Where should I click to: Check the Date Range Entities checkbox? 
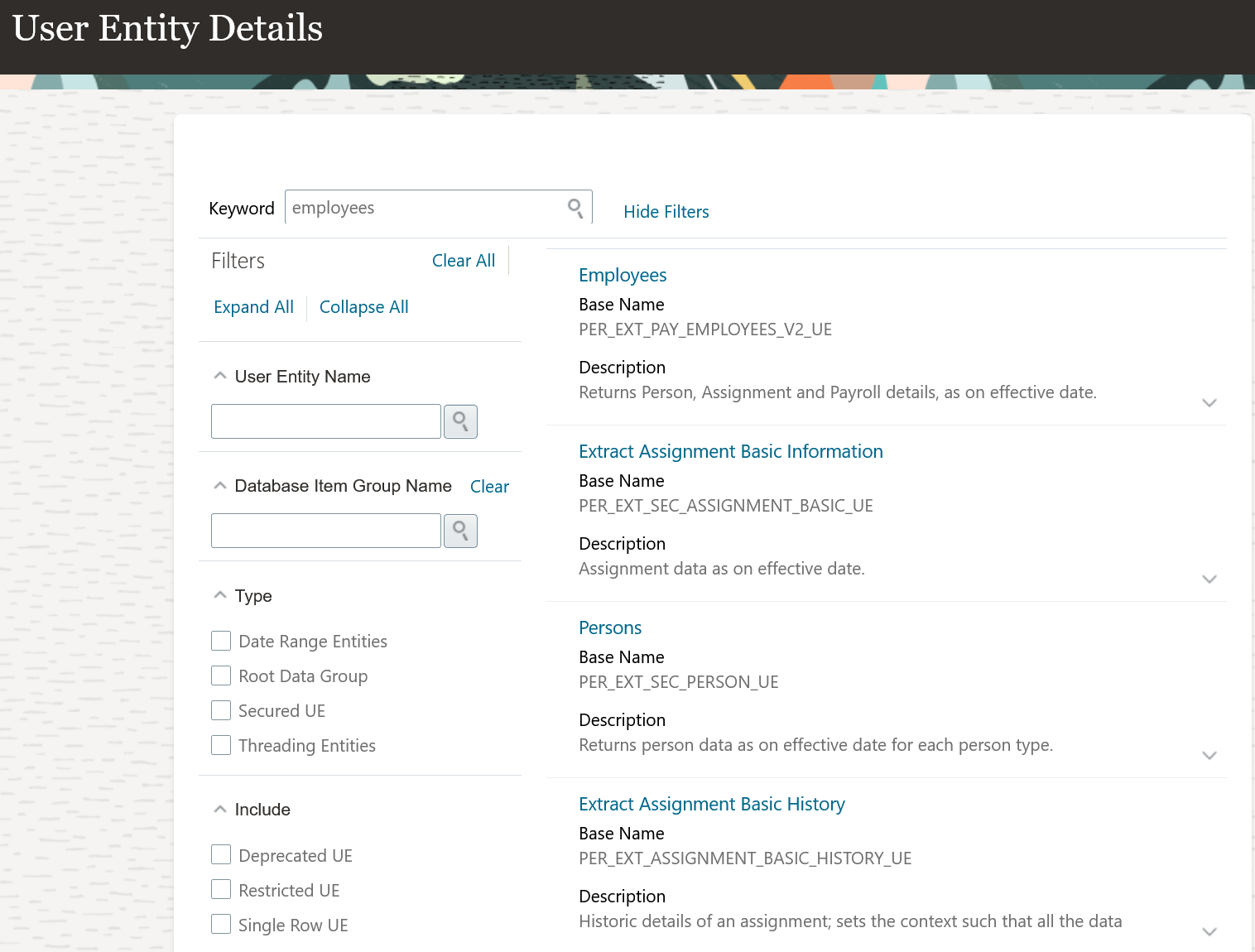(x=221, y=641)
